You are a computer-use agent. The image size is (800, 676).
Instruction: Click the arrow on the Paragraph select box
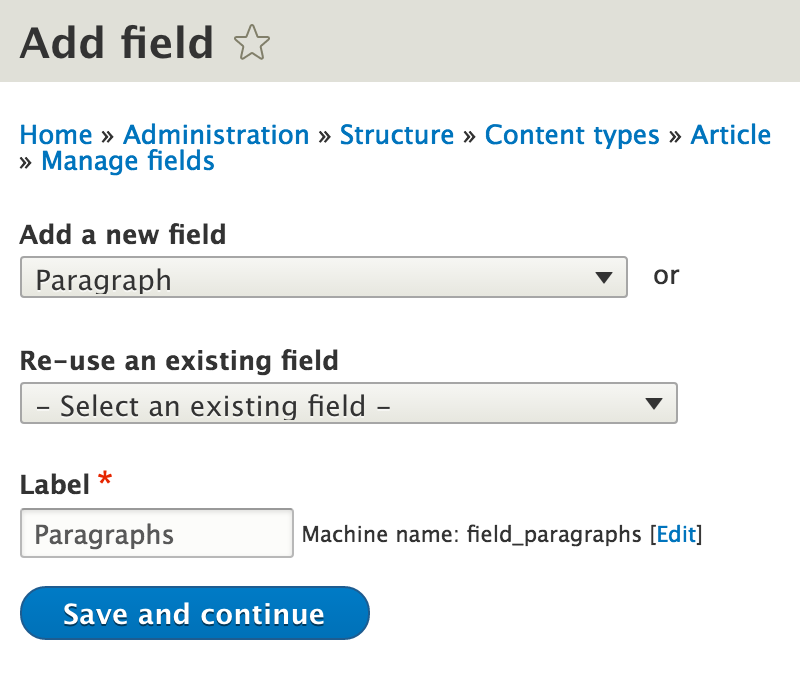603,278
